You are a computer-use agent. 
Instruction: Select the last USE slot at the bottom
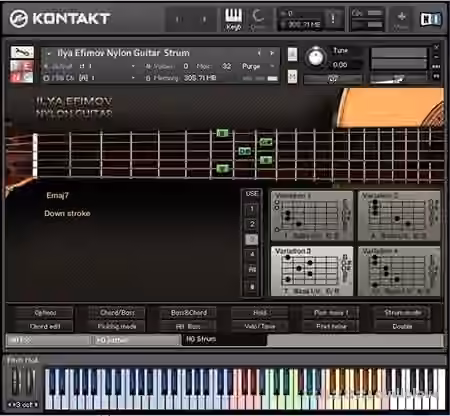(x=252, y=286)
